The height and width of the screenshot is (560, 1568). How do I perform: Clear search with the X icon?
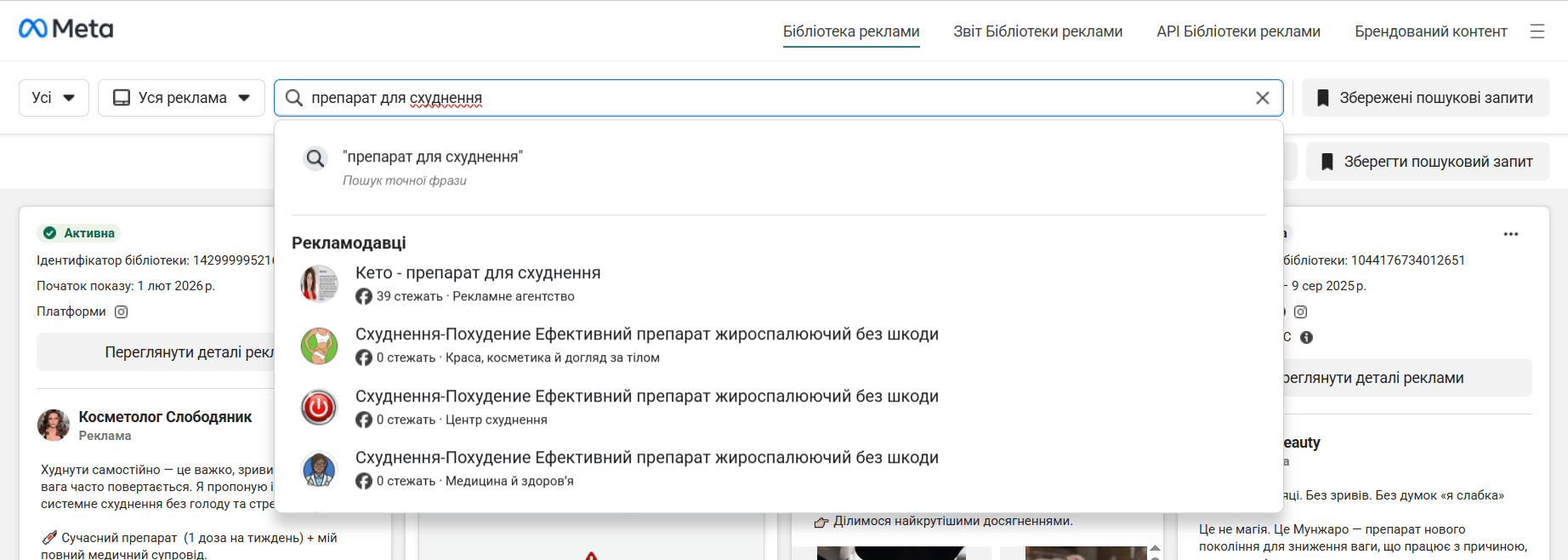(x=1263, y=98)
